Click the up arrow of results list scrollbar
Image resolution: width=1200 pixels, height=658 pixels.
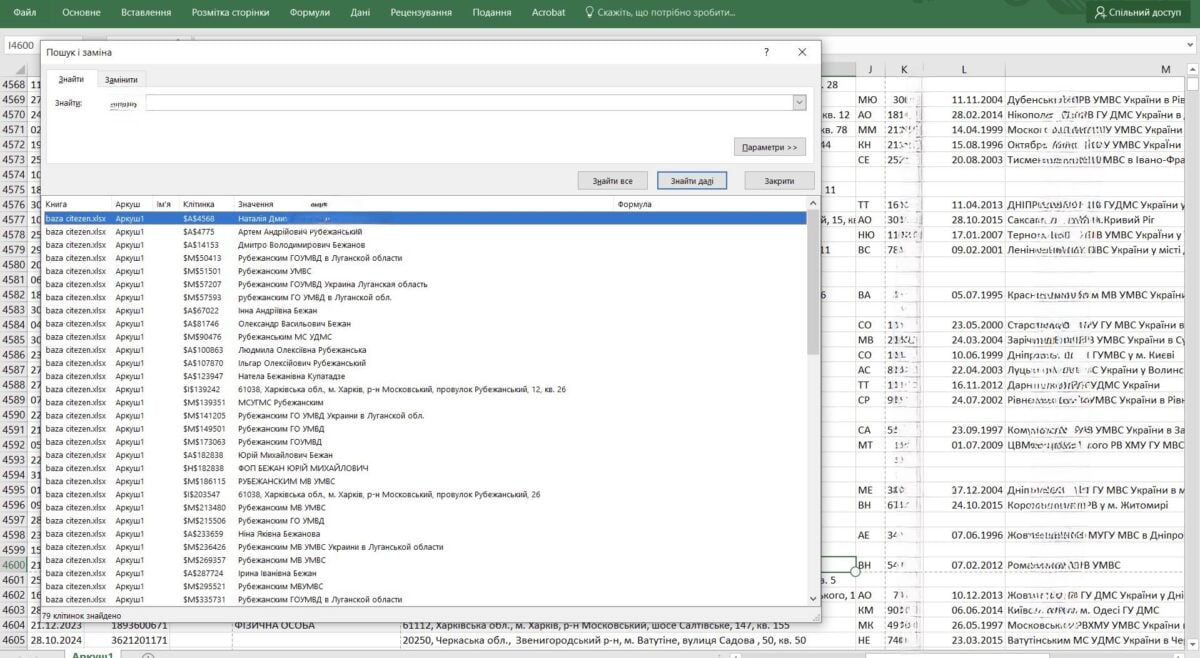813,204
